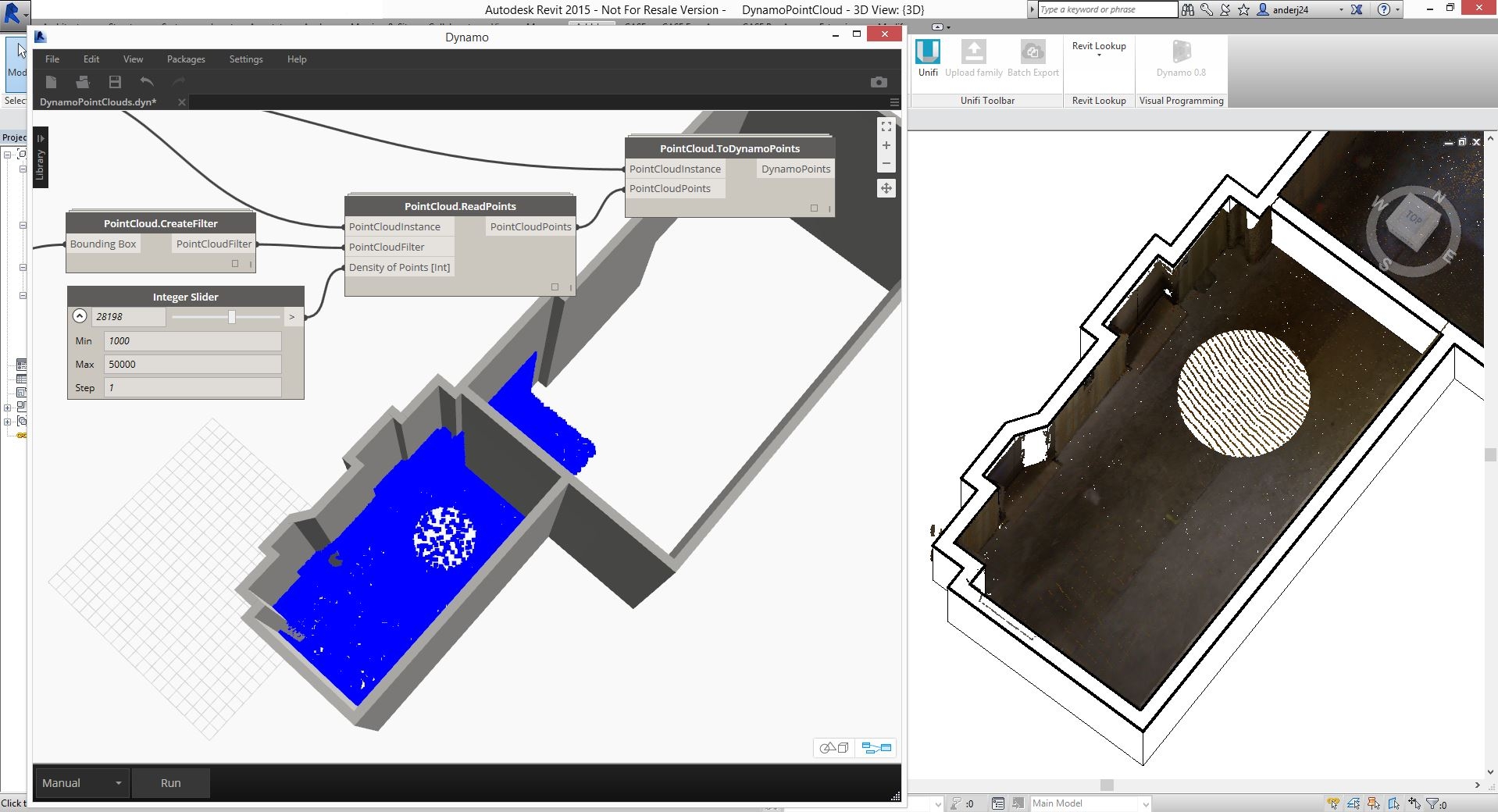Adjust the Integer Slider thumb
The height and width of the screenshot is (812, 1498).
(231, 317)
